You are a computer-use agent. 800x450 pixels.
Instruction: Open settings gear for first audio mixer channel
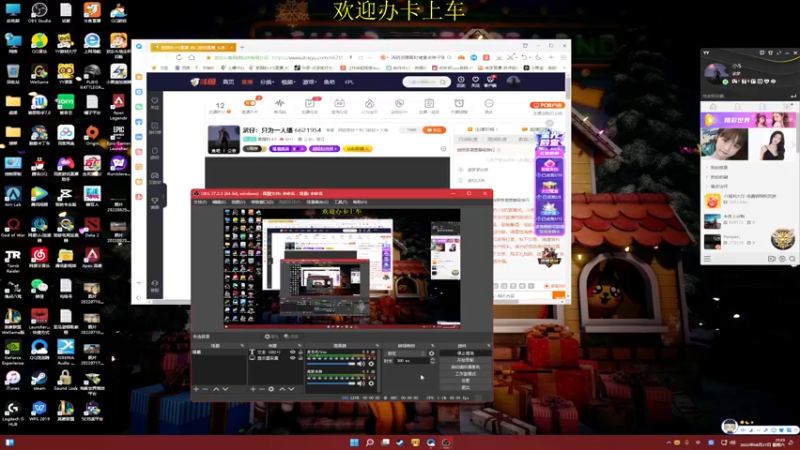371,364
